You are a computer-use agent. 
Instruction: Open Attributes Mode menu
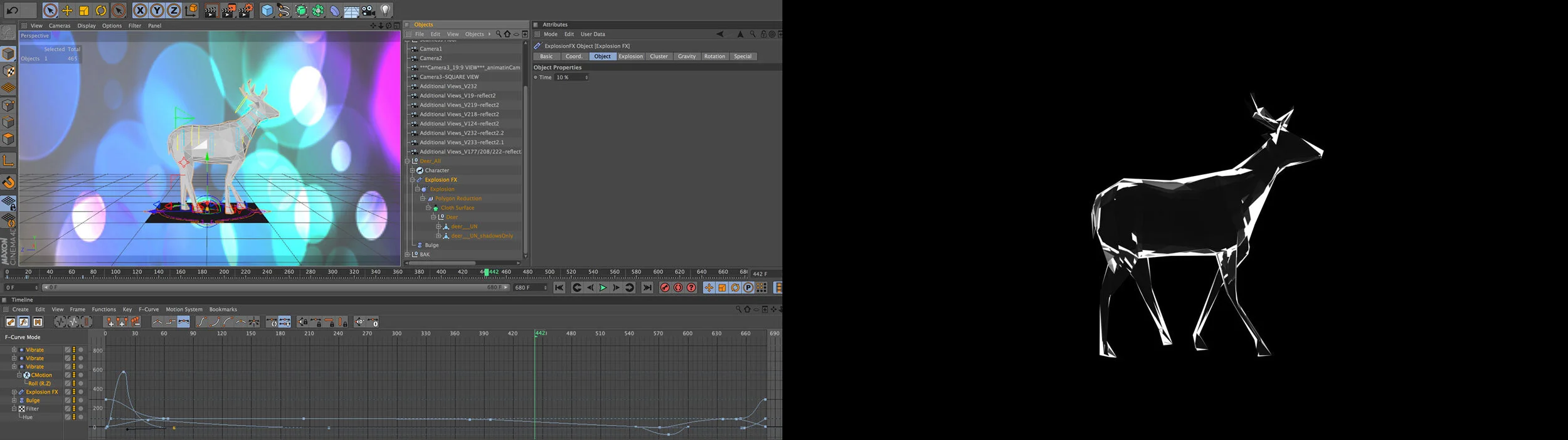tap(551, 34)
